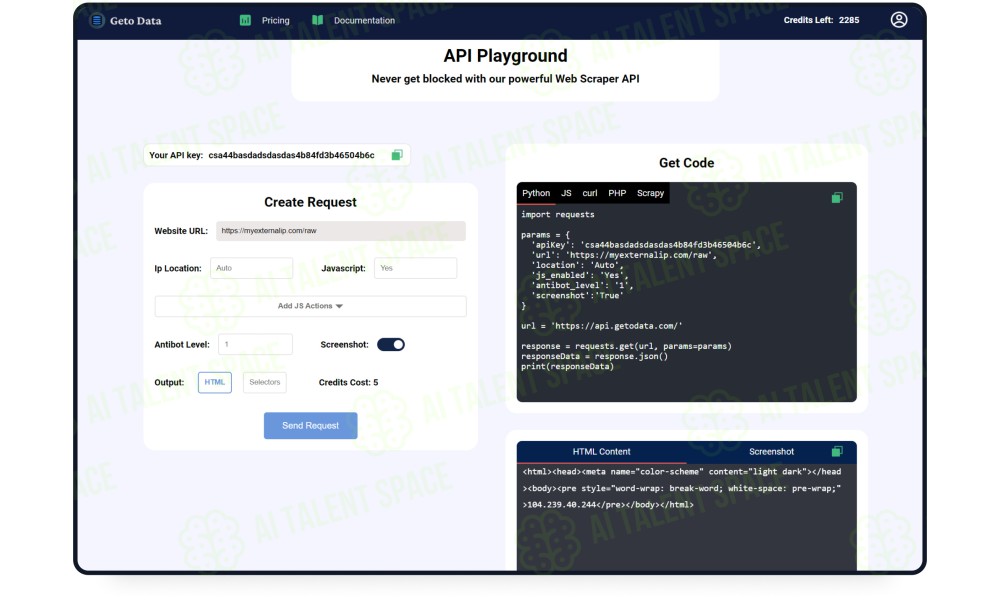1000x600 pixels.
Task: Copy the API key with copy icon
Action: pos(397,155)
